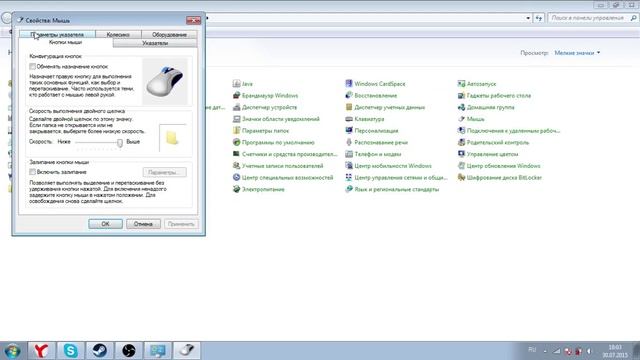Screen dimensions: 640x360
Task: Switch to the Колесико tab
Action: pos(118,35)
